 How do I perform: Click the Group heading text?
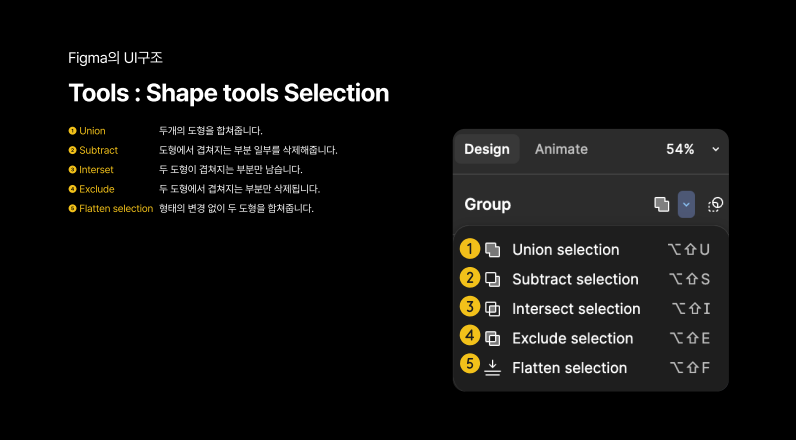coord(487,205)
